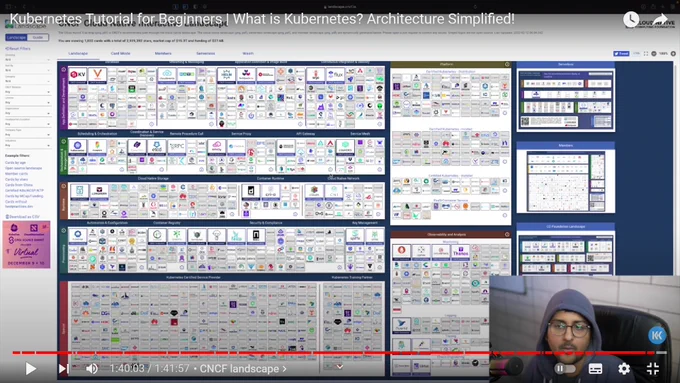
Task: Open the Headquarters Location dropdown
Action: click(27, 124)
